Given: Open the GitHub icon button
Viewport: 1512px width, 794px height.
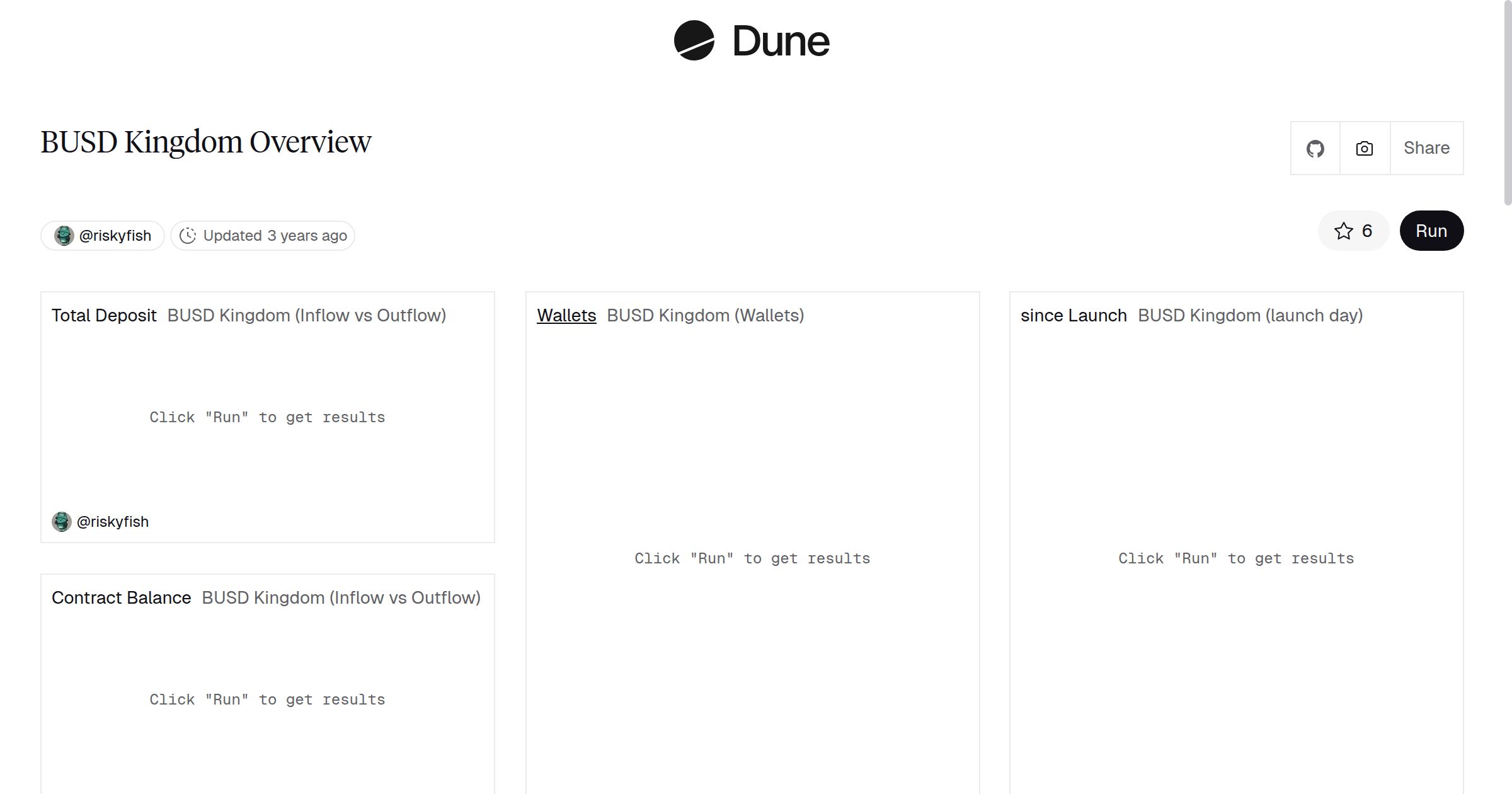Looking at the screenshot, I should point(1315,148).
